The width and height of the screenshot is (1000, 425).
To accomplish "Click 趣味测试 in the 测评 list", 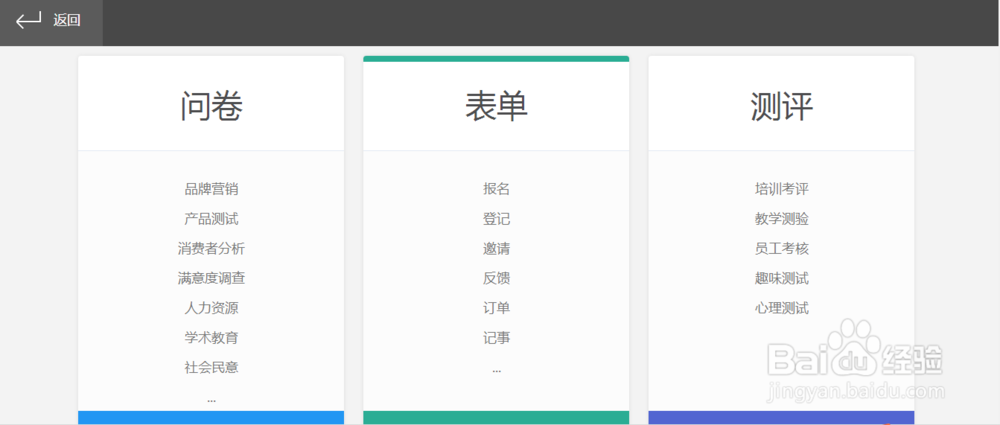I will point(781,278).
